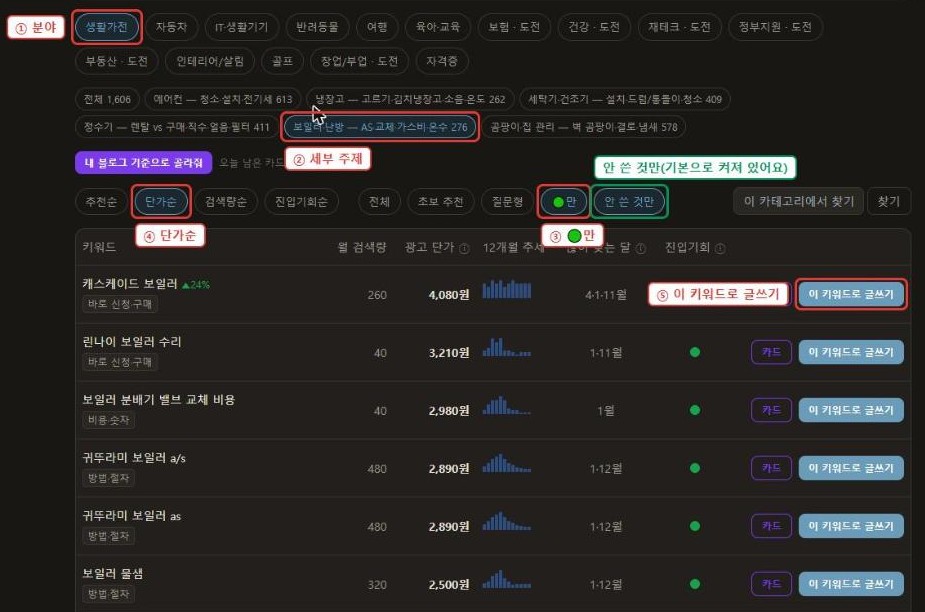925x612 pixels.
Task: Write post with keyword 보일러 물샘
Action: pyautogui.click(x=851, y=584)
